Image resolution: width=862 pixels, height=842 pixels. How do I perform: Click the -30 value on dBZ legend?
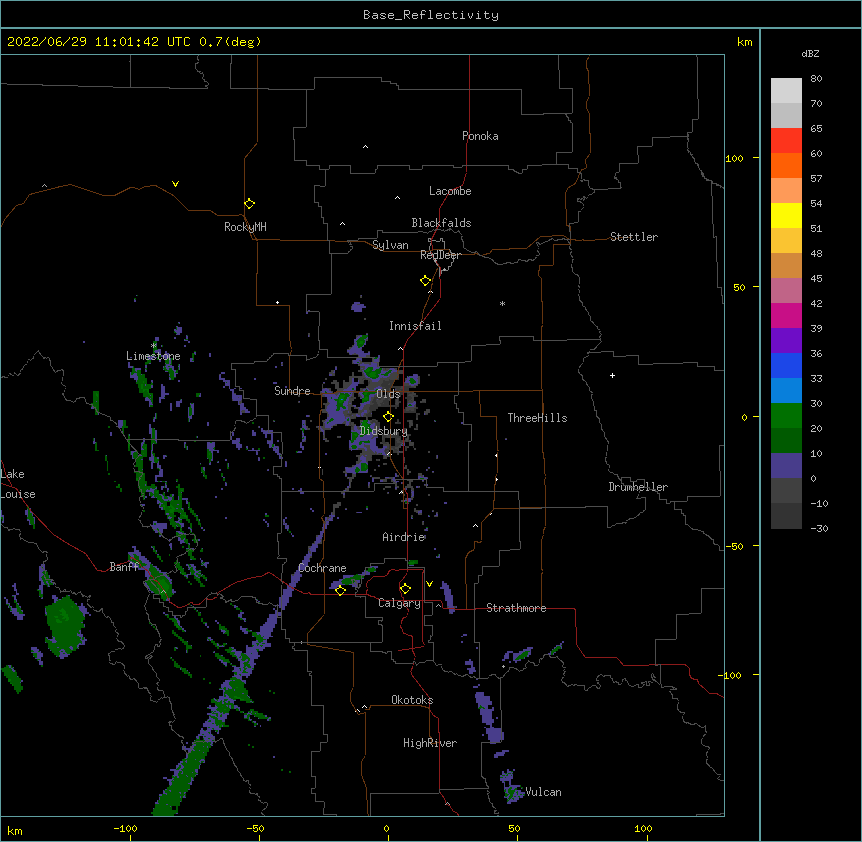click(x=819, y=529)
